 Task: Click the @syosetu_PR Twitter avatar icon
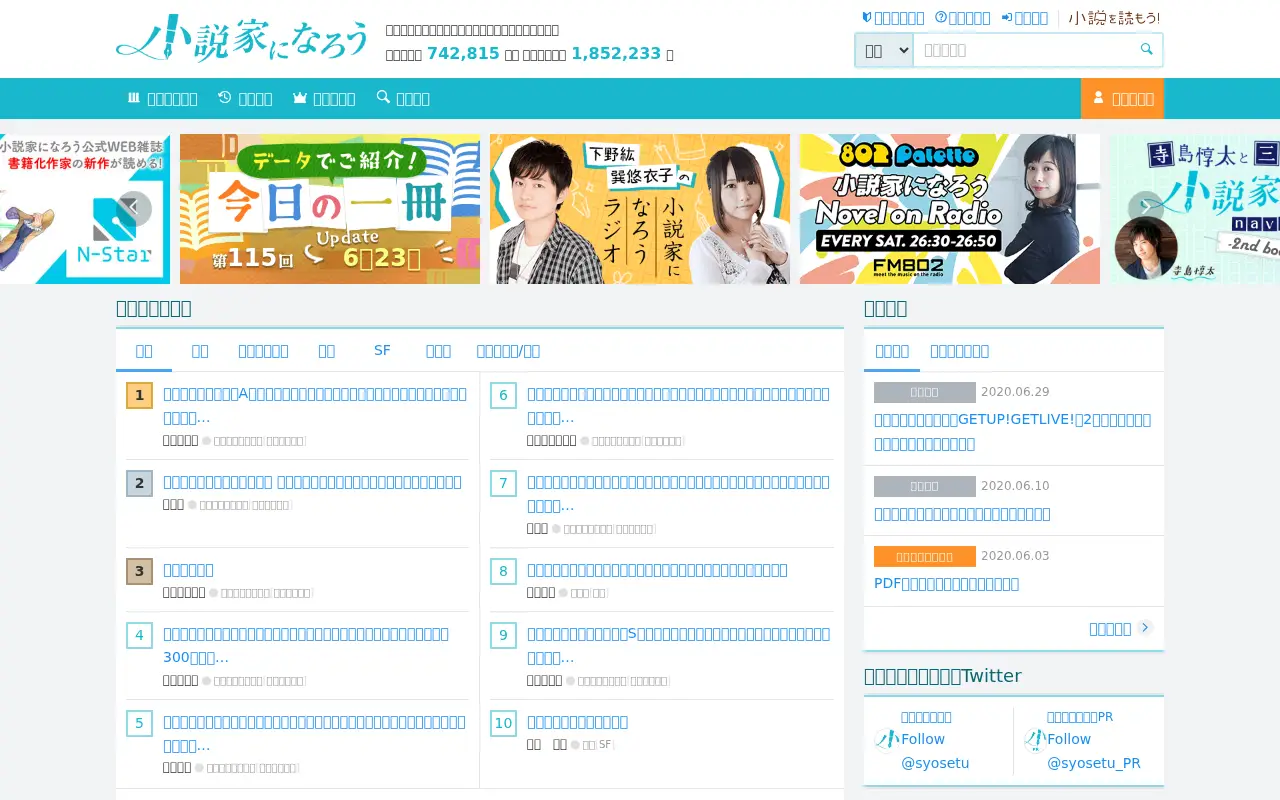pyautogui.click(x=1034, y=739)
